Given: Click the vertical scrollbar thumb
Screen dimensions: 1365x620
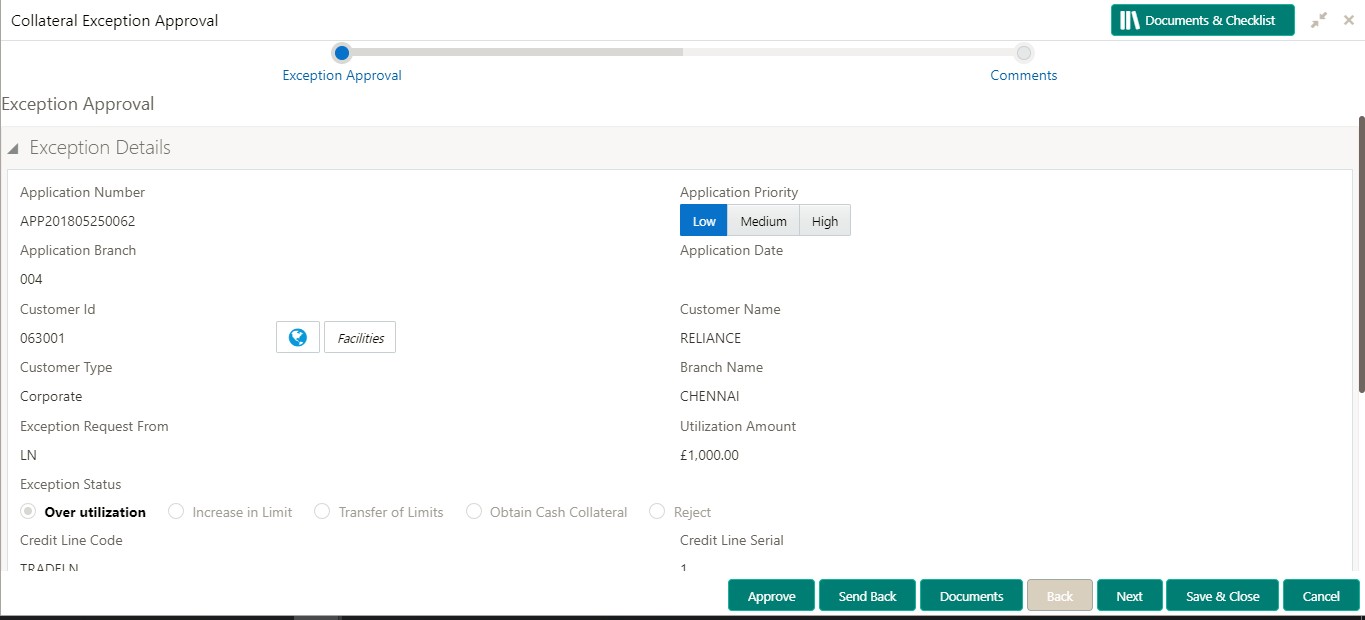Looking at the screenshot, I should pos(1361,255).
